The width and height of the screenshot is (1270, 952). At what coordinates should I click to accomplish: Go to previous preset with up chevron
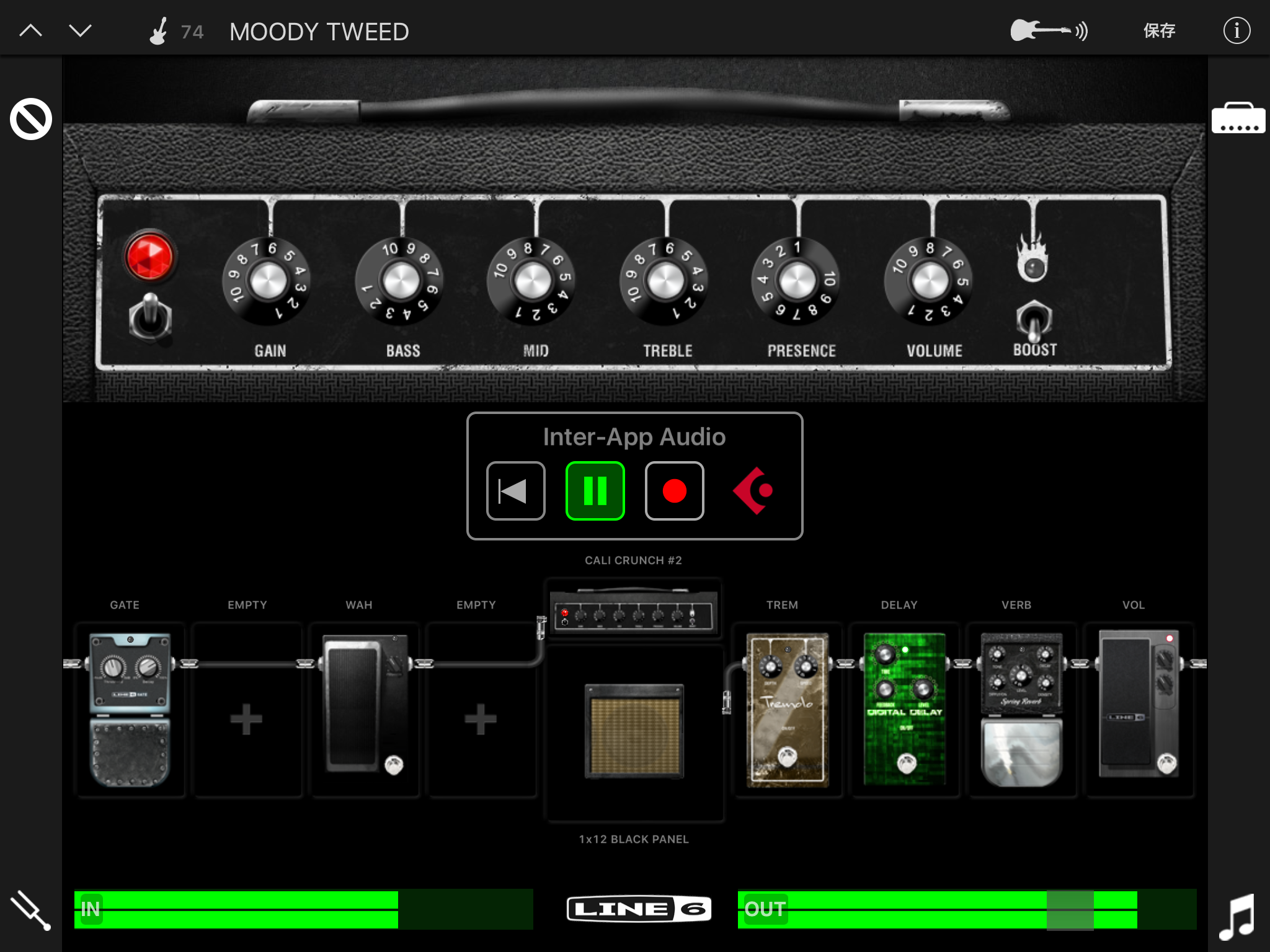tap(30, 30)
